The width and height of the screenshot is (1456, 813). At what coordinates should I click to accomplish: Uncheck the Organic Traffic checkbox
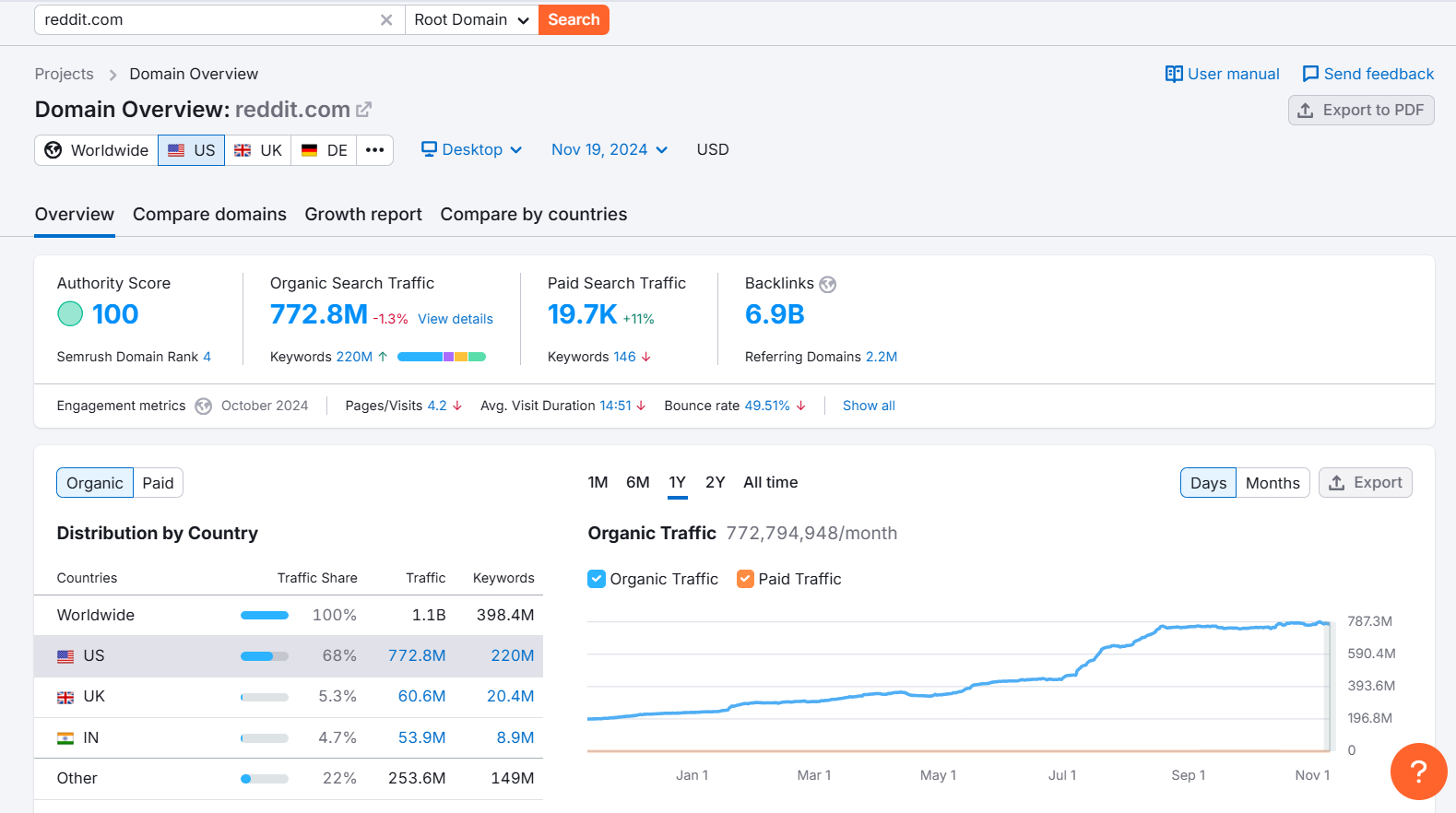click(597, 579)
